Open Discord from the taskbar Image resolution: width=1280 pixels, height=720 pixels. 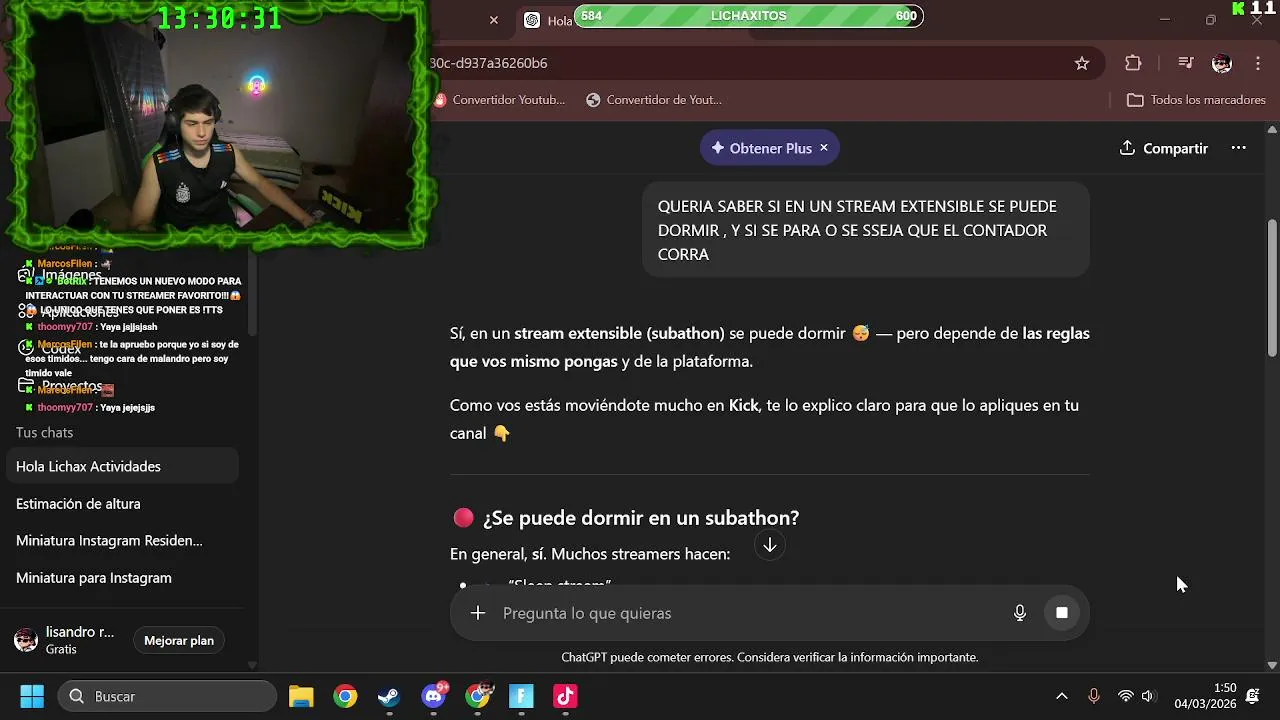pyautogui.click(x=433, y=696)
